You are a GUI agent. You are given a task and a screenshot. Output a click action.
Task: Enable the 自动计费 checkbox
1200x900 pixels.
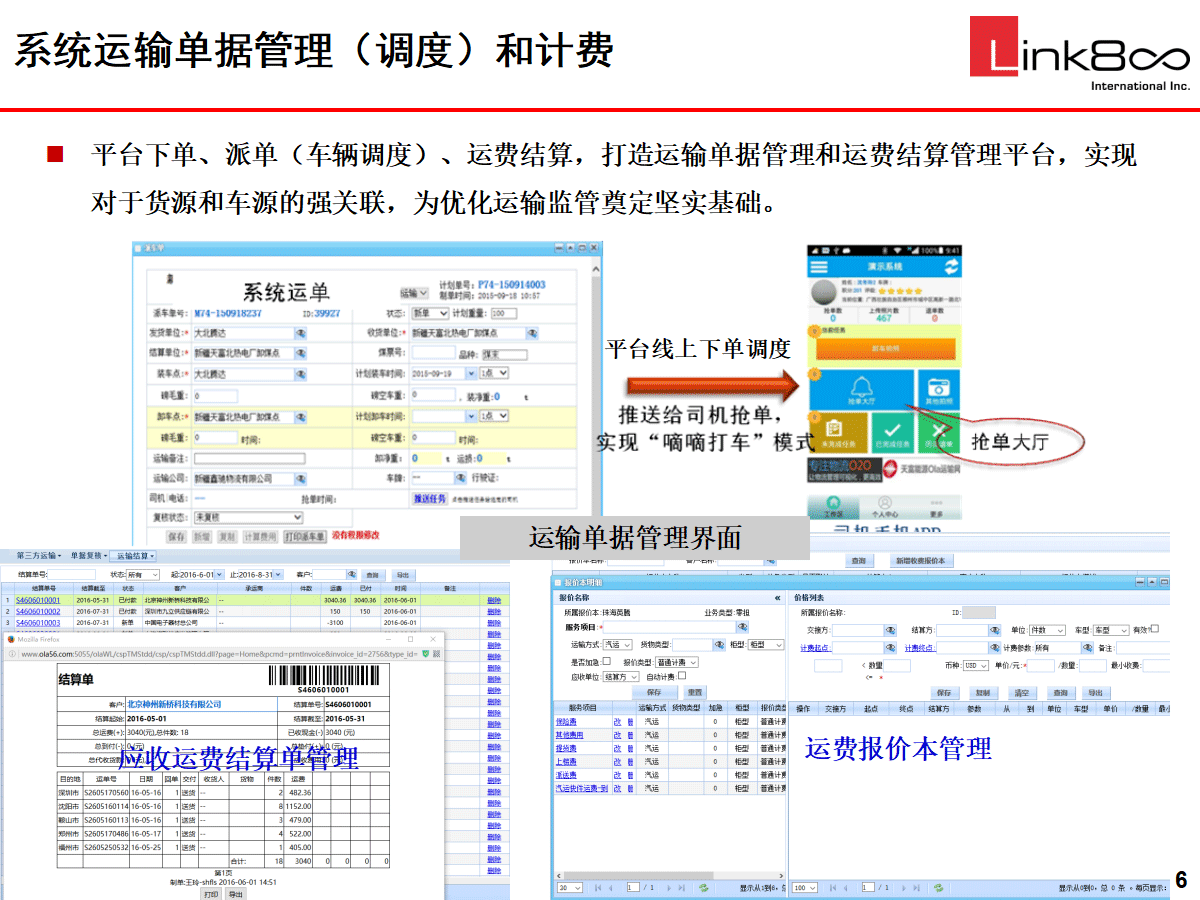(x=682, y=676)
